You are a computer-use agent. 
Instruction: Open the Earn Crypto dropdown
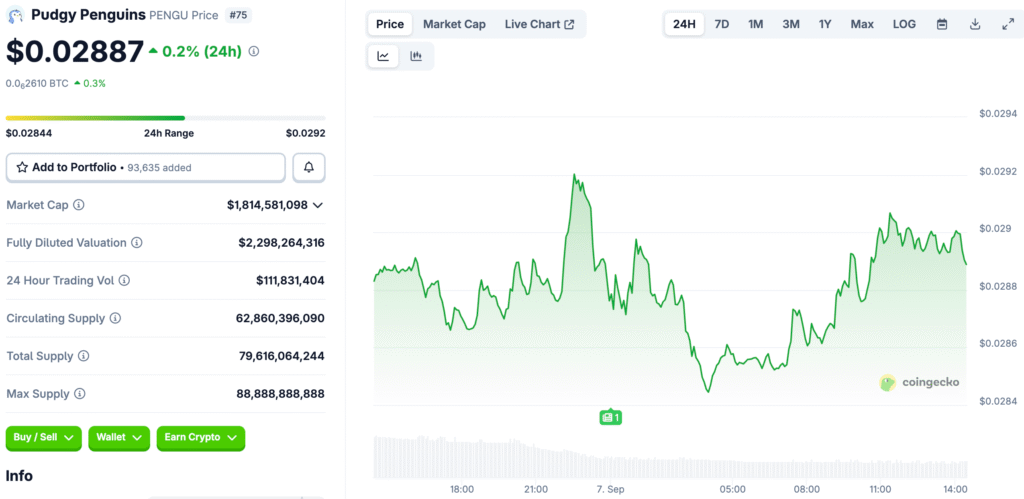coord(200,438)
